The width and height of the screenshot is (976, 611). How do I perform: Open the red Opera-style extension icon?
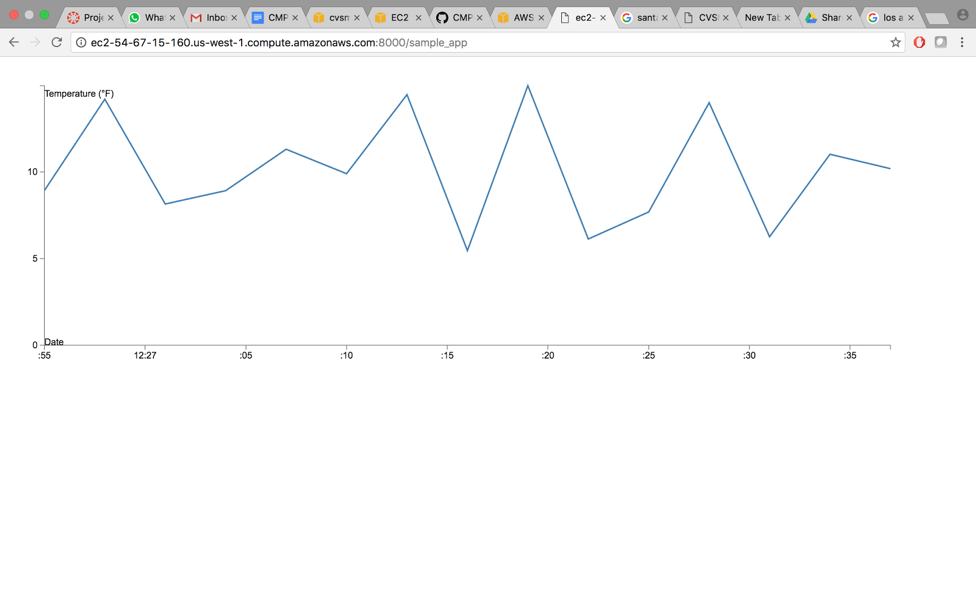coord(919,42)
